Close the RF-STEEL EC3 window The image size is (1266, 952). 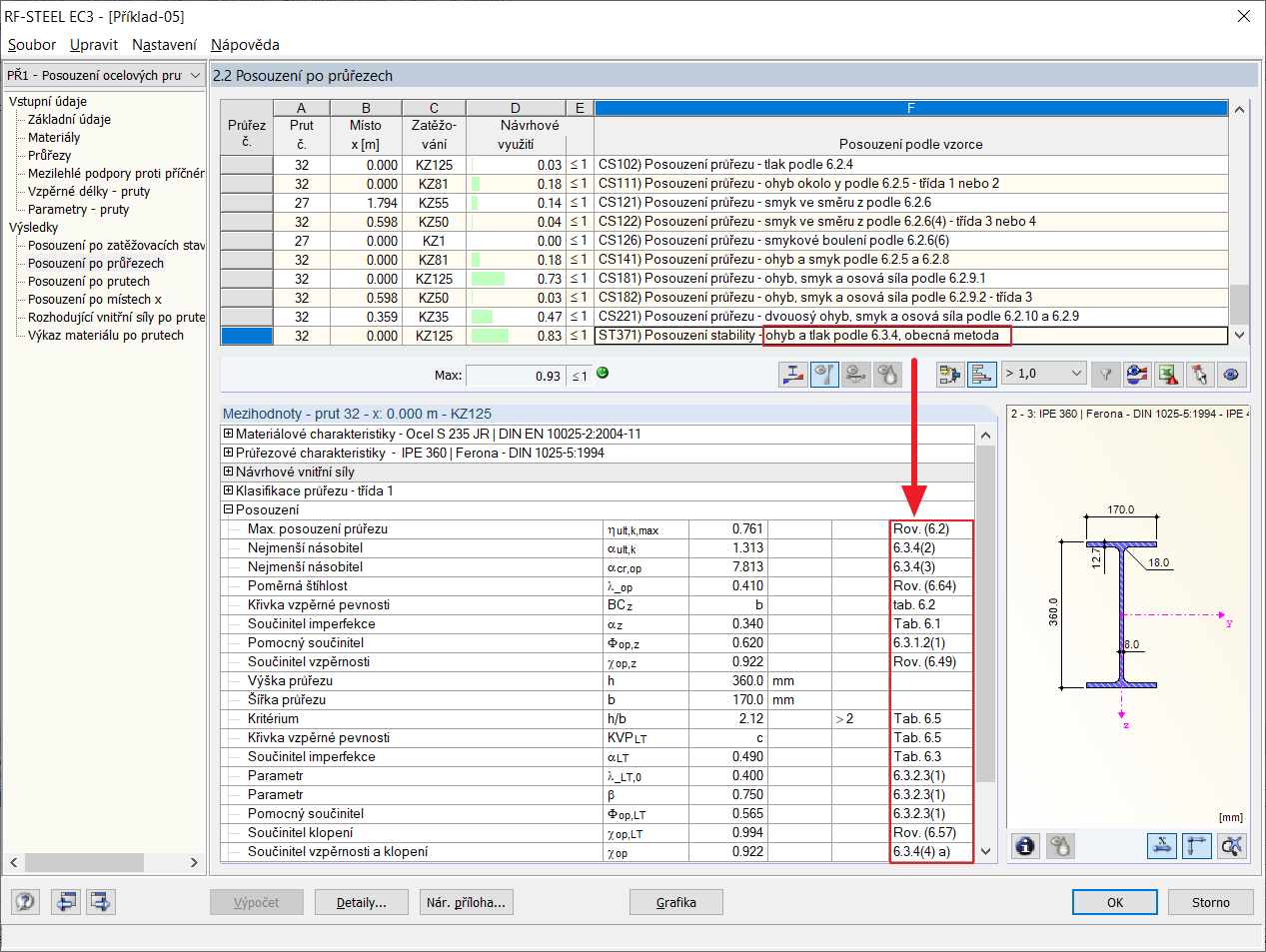click(x=1244, y=16)
